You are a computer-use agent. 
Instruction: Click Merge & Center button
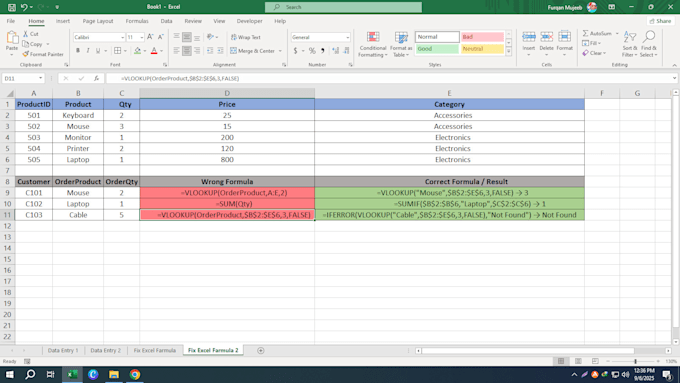(x=252, y=51)
